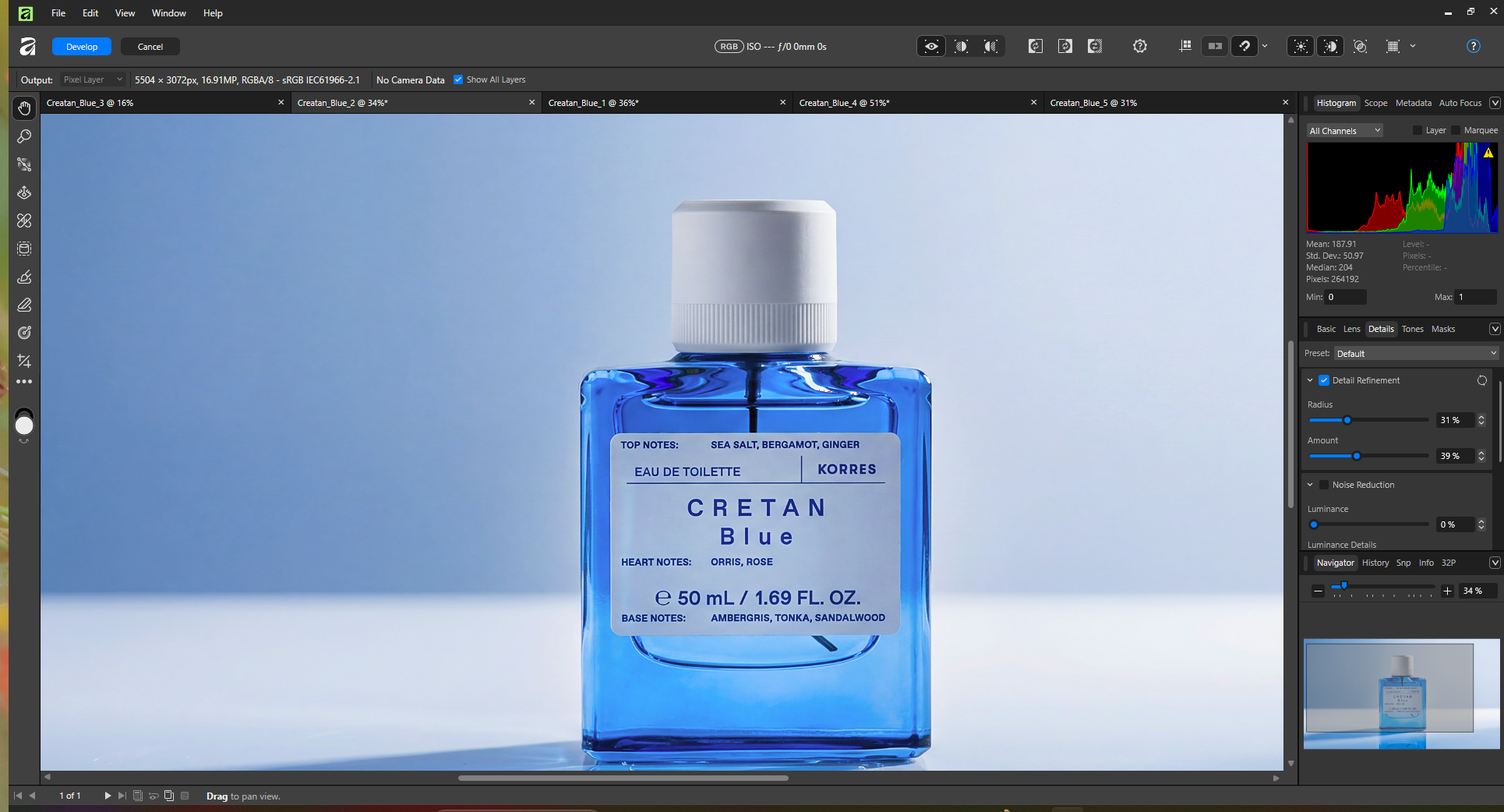Open the Edit menu
1504x812 pixels.
click(90, 13)
